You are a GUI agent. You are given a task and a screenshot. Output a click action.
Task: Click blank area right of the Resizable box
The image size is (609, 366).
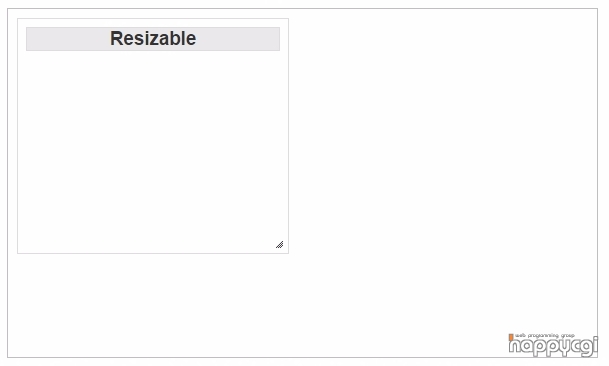point(443,136)
